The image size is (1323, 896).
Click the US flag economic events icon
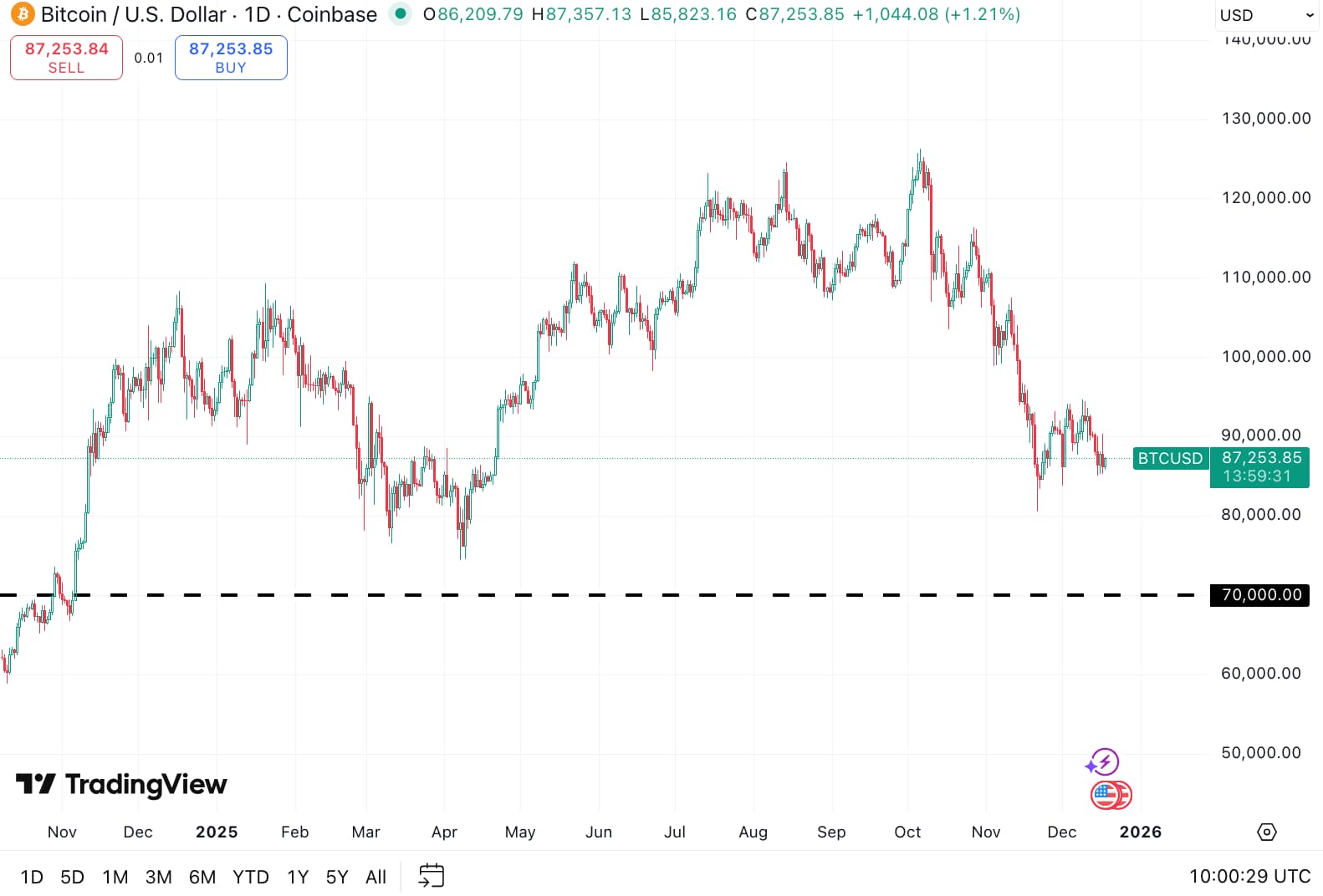tap(1111, 795)
